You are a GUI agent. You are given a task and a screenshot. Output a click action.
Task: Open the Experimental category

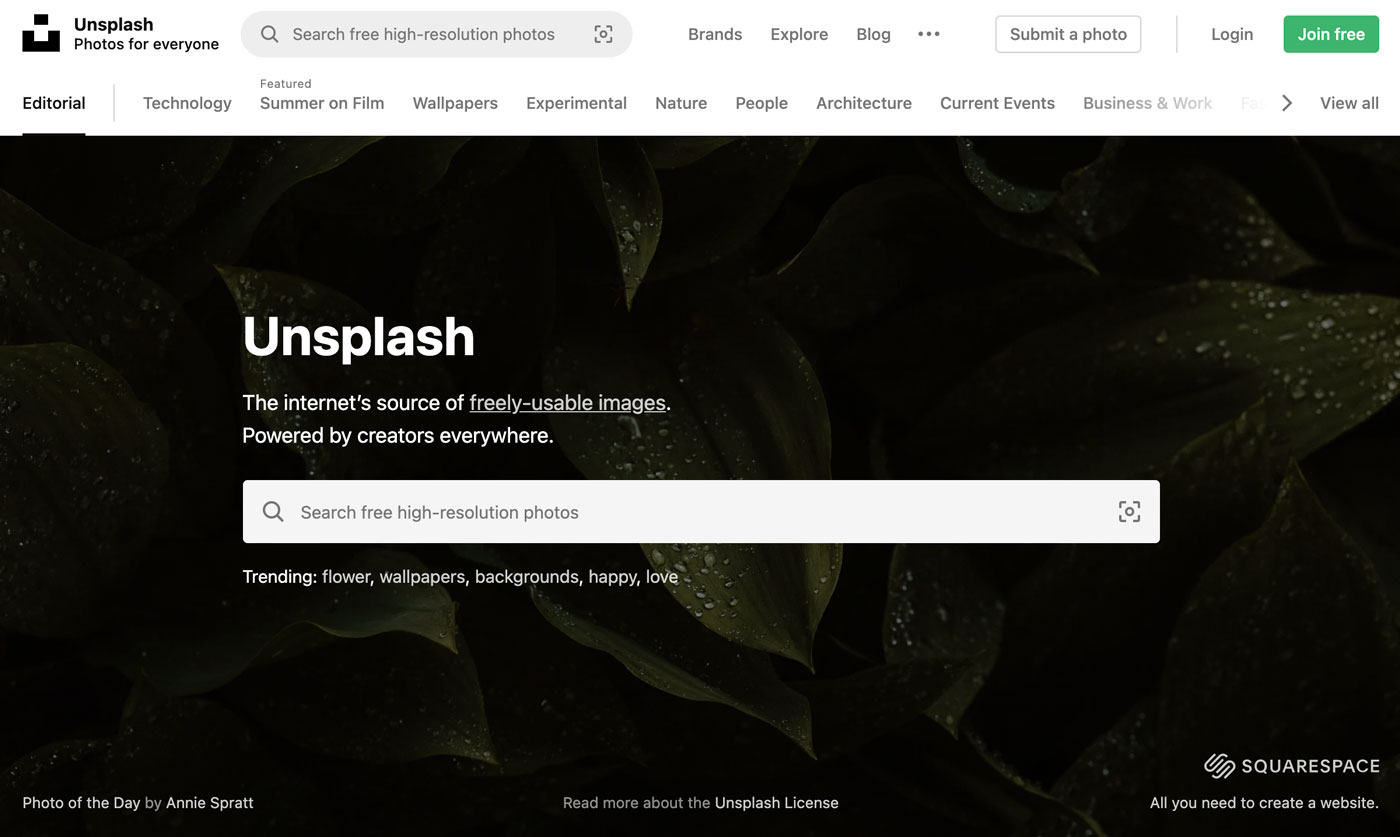[x=576, y=103]
